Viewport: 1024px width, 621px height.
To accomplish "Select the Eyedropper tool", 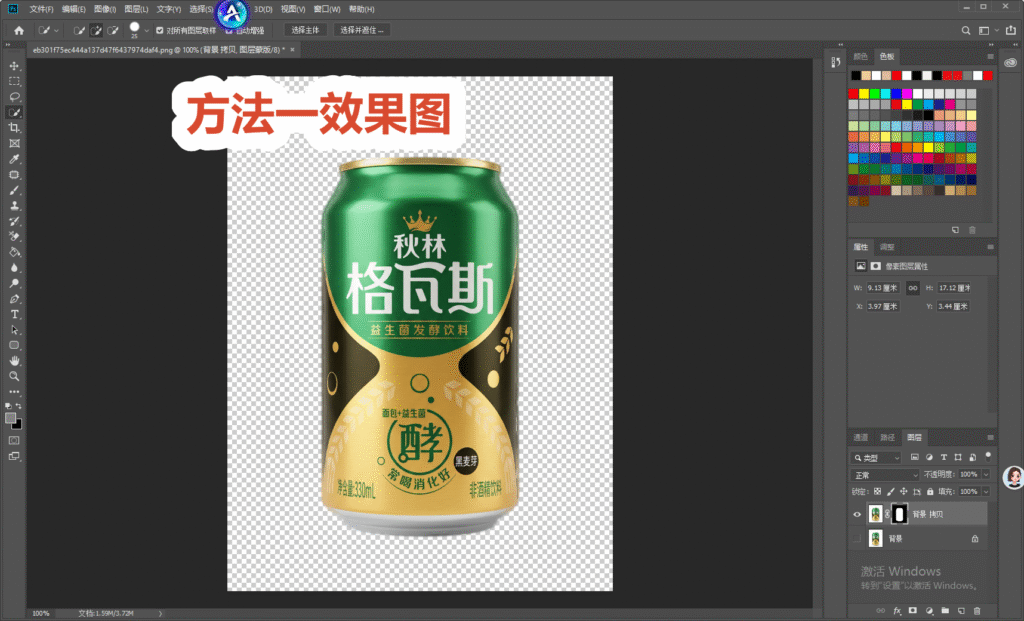I will (x=14, y=159).
